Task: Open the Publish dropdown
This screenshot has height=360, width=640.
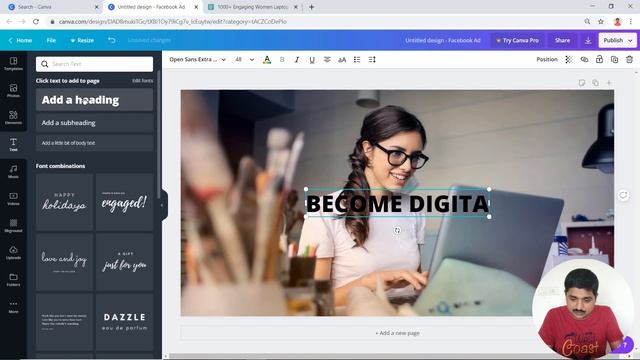Action: tap(618, 40)
